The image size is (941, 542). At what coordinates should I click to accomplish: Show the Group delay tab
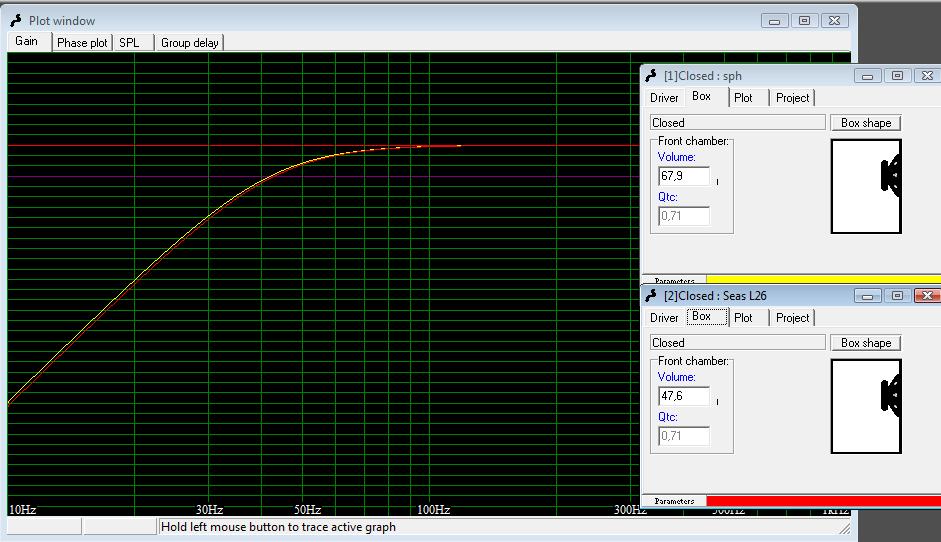click(x=189, y=43)
